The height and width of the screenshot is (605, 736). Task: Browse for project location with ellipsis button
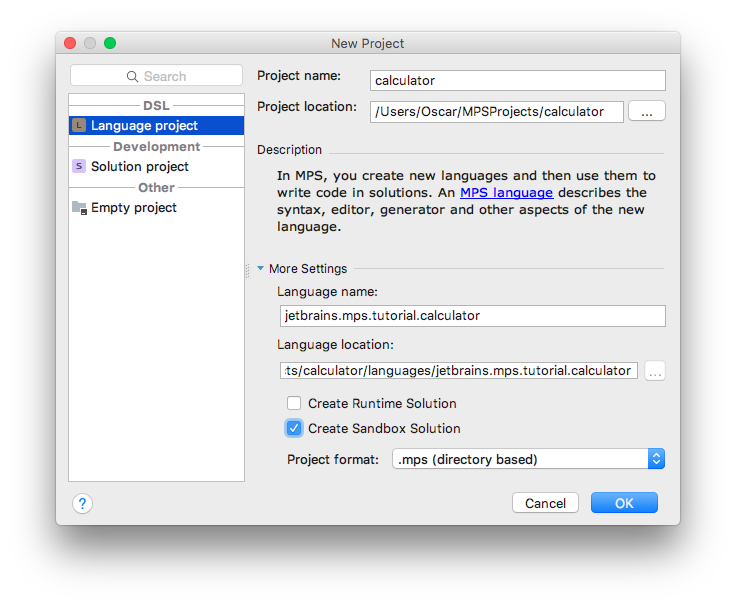[647, 111]
